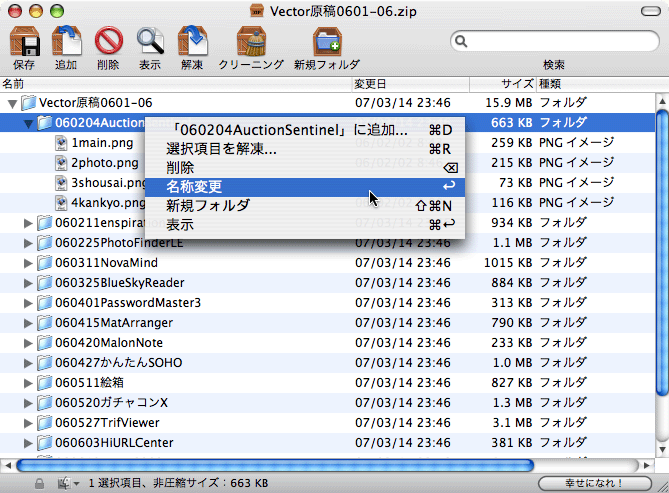Click the zip archive icon in title bar
The height and width of the screenshot is (493, 669).
point(257,12)
